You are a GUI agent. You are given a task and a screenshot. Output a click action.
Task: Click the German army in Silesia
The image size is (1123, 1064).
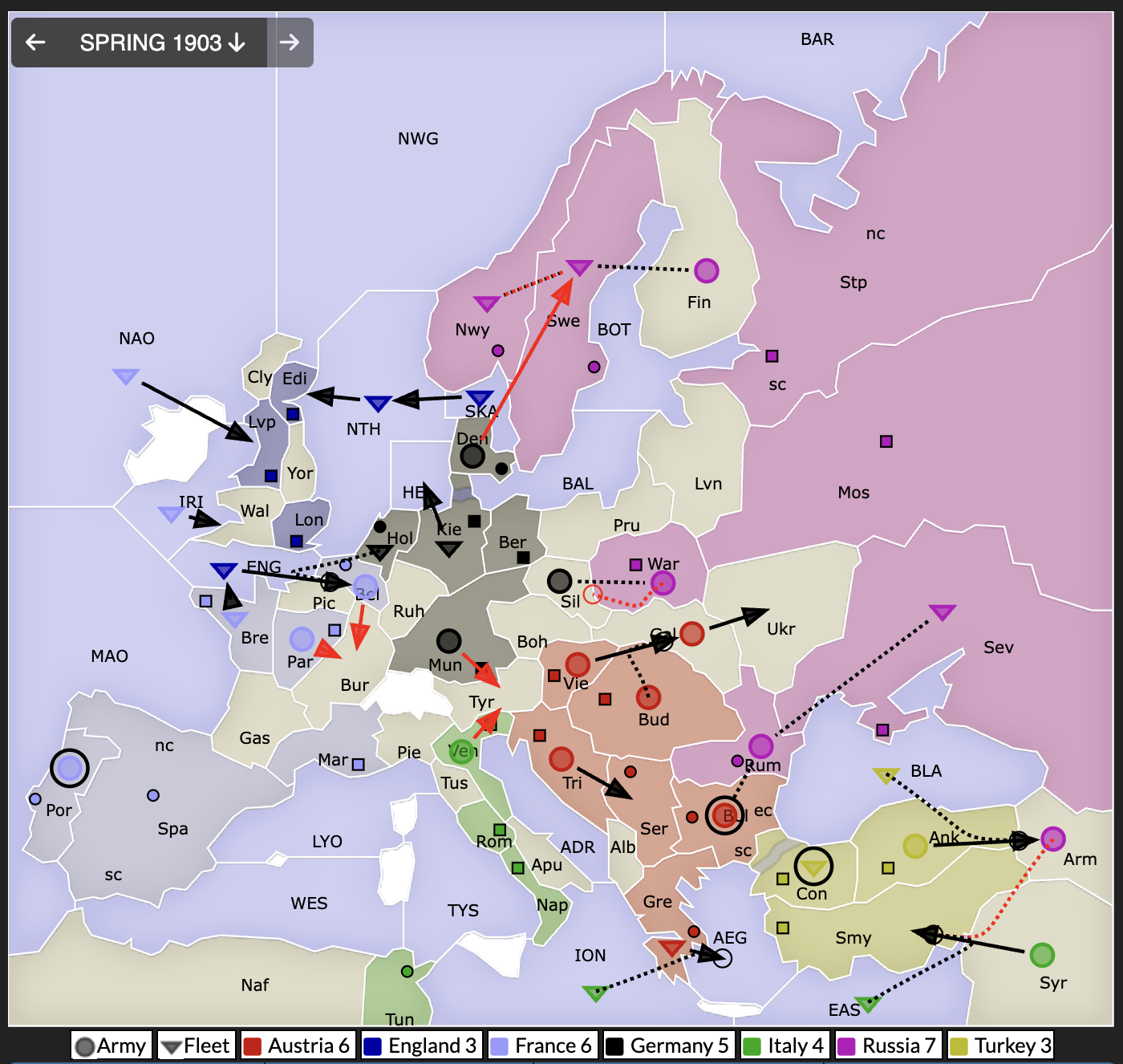click(x=559, y=580)
